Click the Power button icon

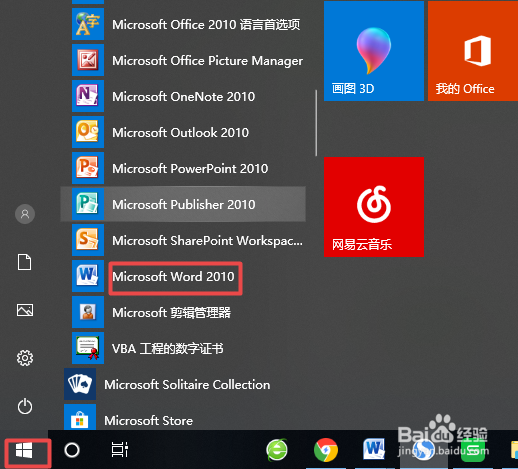coord(25,406)
